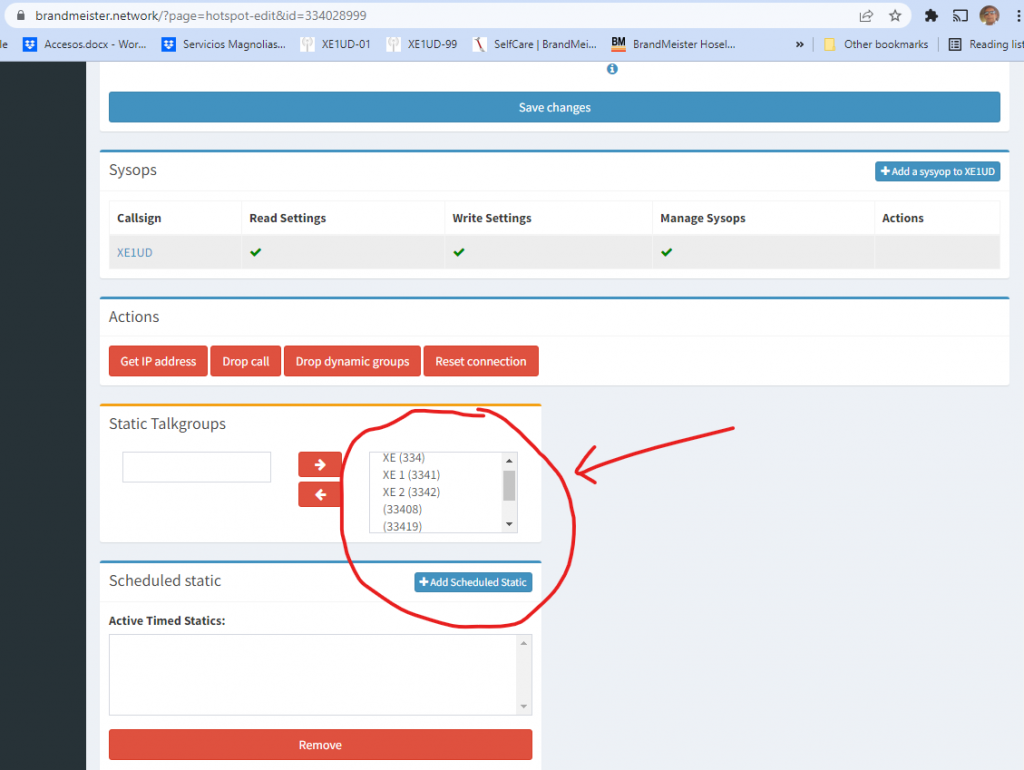Open the Chrome three-dot menu
Screen dimensions: 1024x770
(1017, 16)
